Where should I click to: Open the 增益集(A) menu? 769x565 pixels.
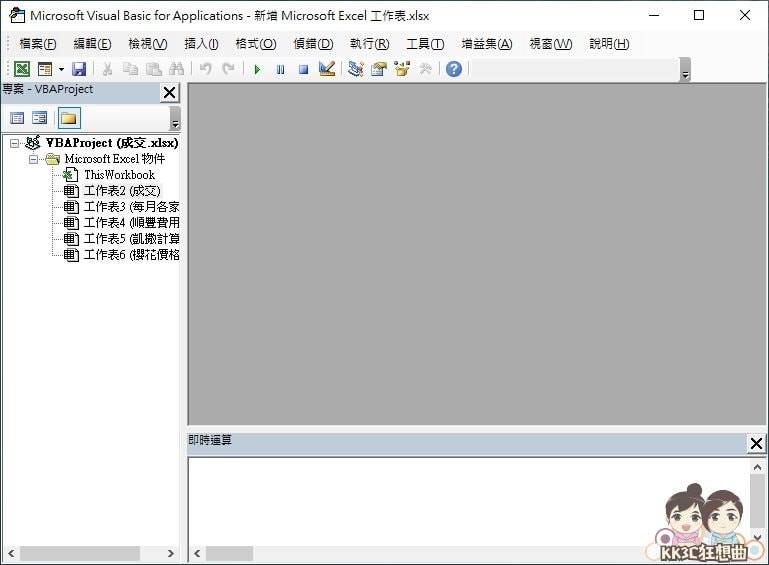(x=487, y=44)
